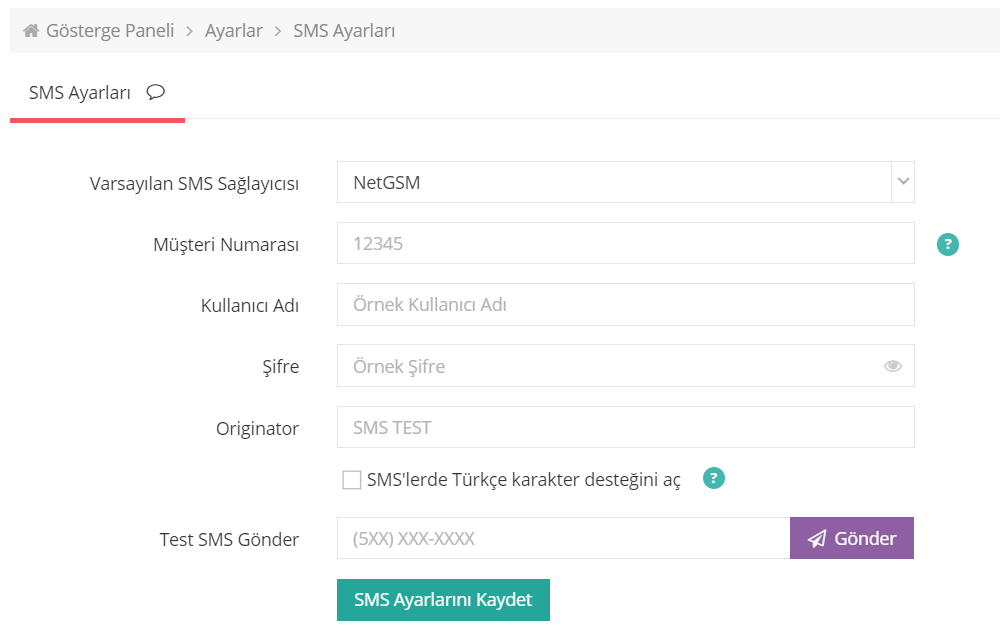The image size is (1000, 640).
Task: Open Gösterge Paneli breadcrumb link
Action: click(110, 31)
